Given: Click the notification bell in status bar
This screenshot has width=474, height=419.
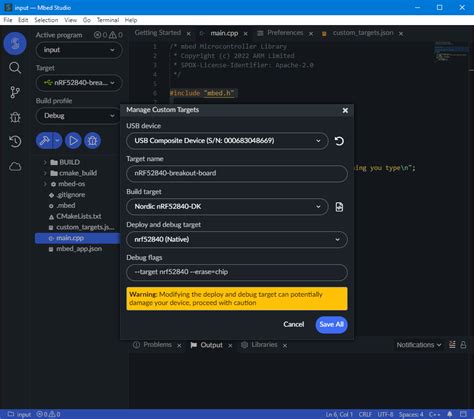Looking at the screenshot, I should coord(450,414).
